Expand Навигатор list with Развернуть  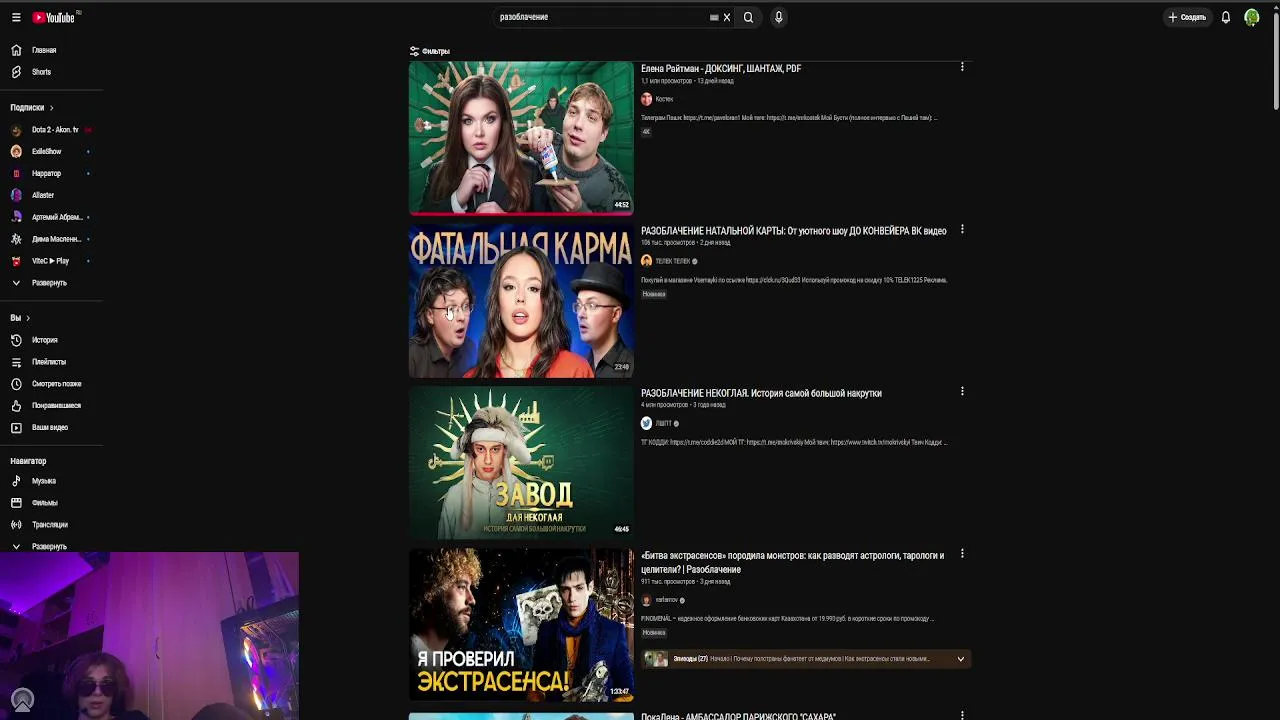pyautogui.click(x=50, y=546)
